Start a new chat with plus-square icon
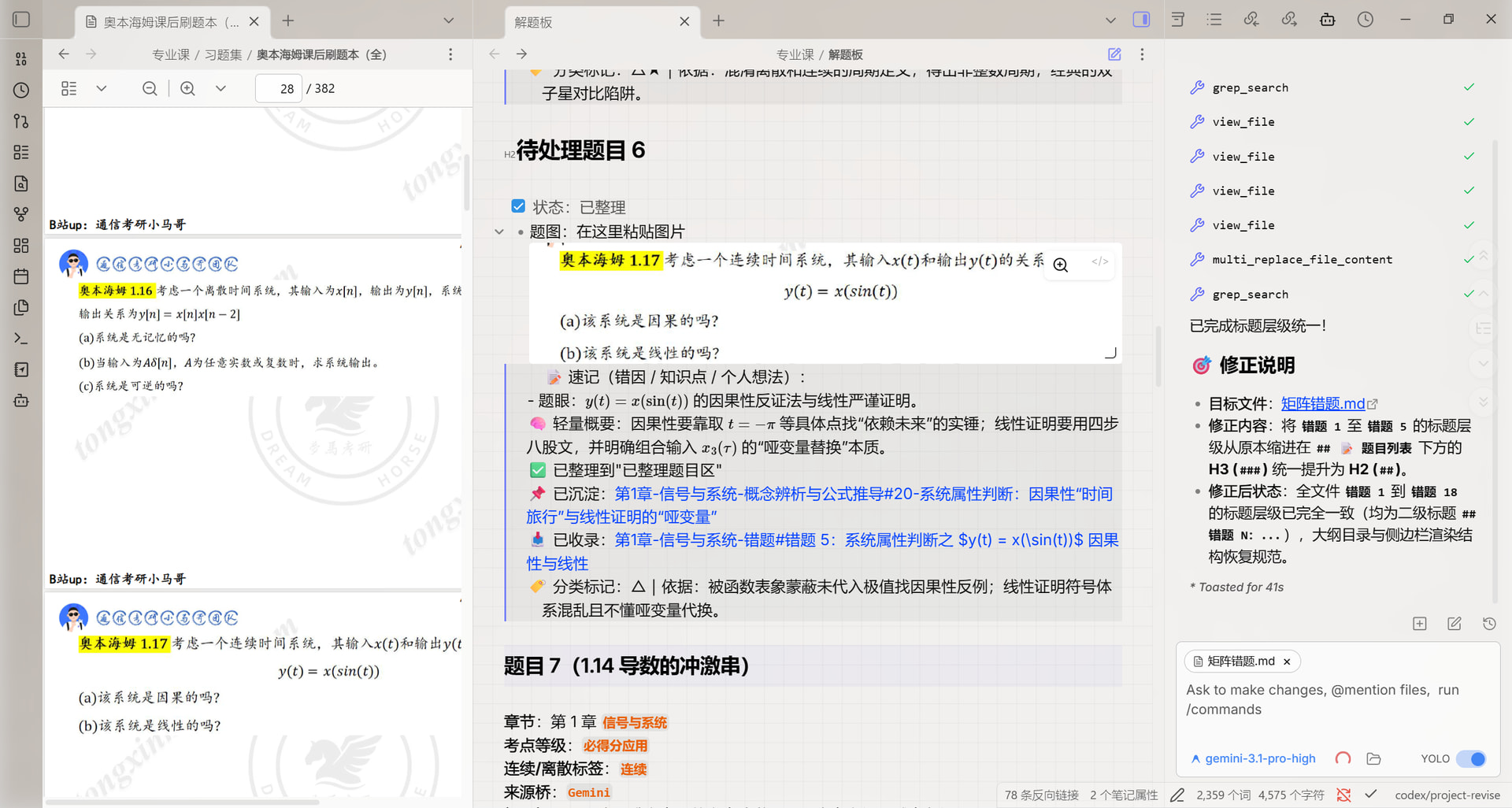The image size is (1512, 808). click(1420, 624)
